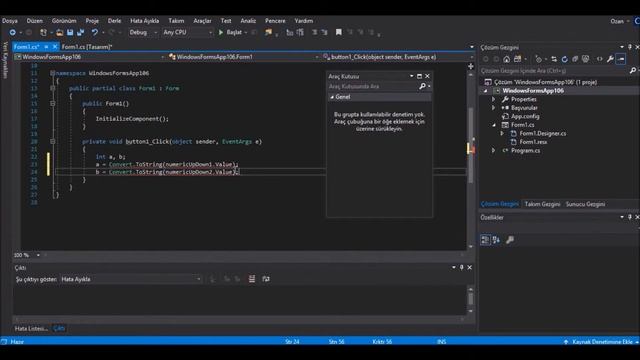
Task: Clear all output in Çıktı panel
Action: click(x=252, y=279)
